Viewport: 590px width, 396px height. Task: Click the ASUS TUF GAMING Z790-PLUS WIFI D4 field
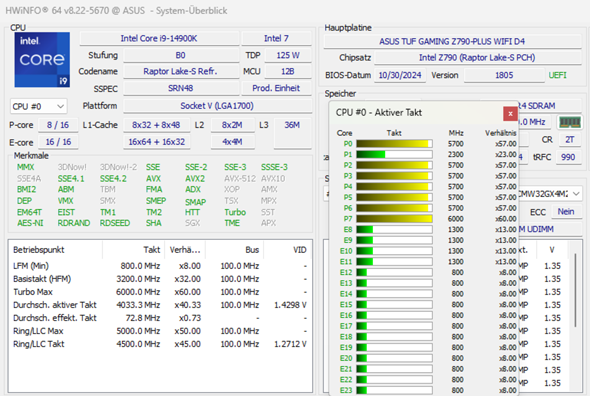[452, 41]
